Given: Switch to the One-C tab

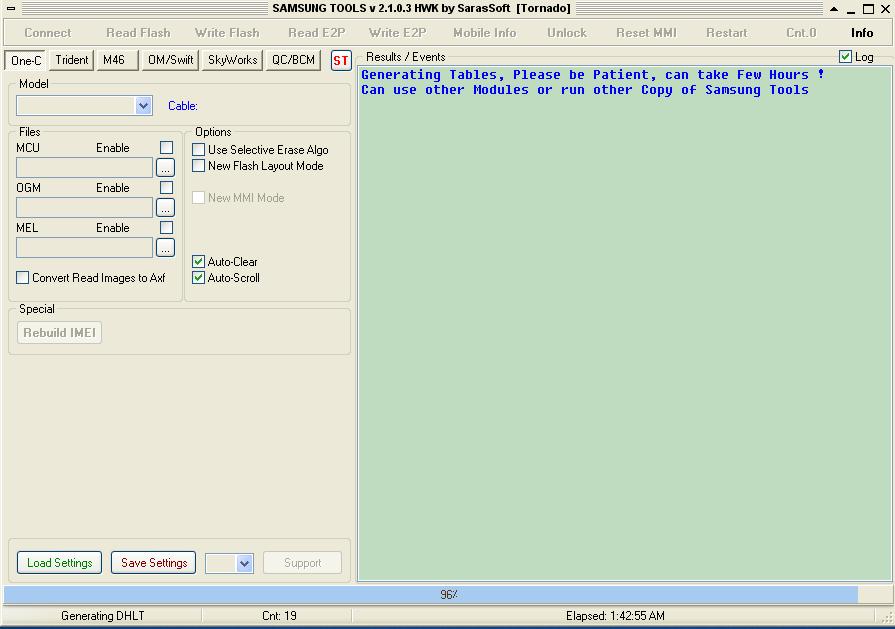Looking at the screenshot, I should pos(26,61).
